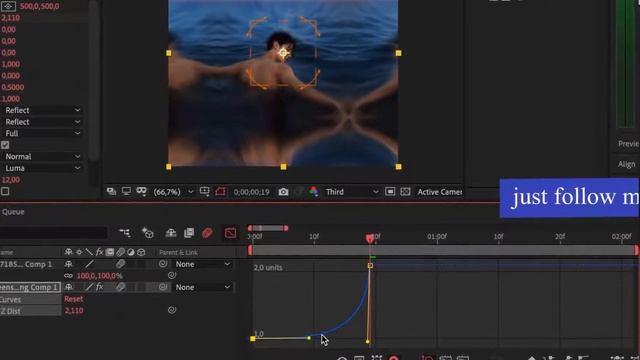Toggle the Graph Editor button

(231, 233)
